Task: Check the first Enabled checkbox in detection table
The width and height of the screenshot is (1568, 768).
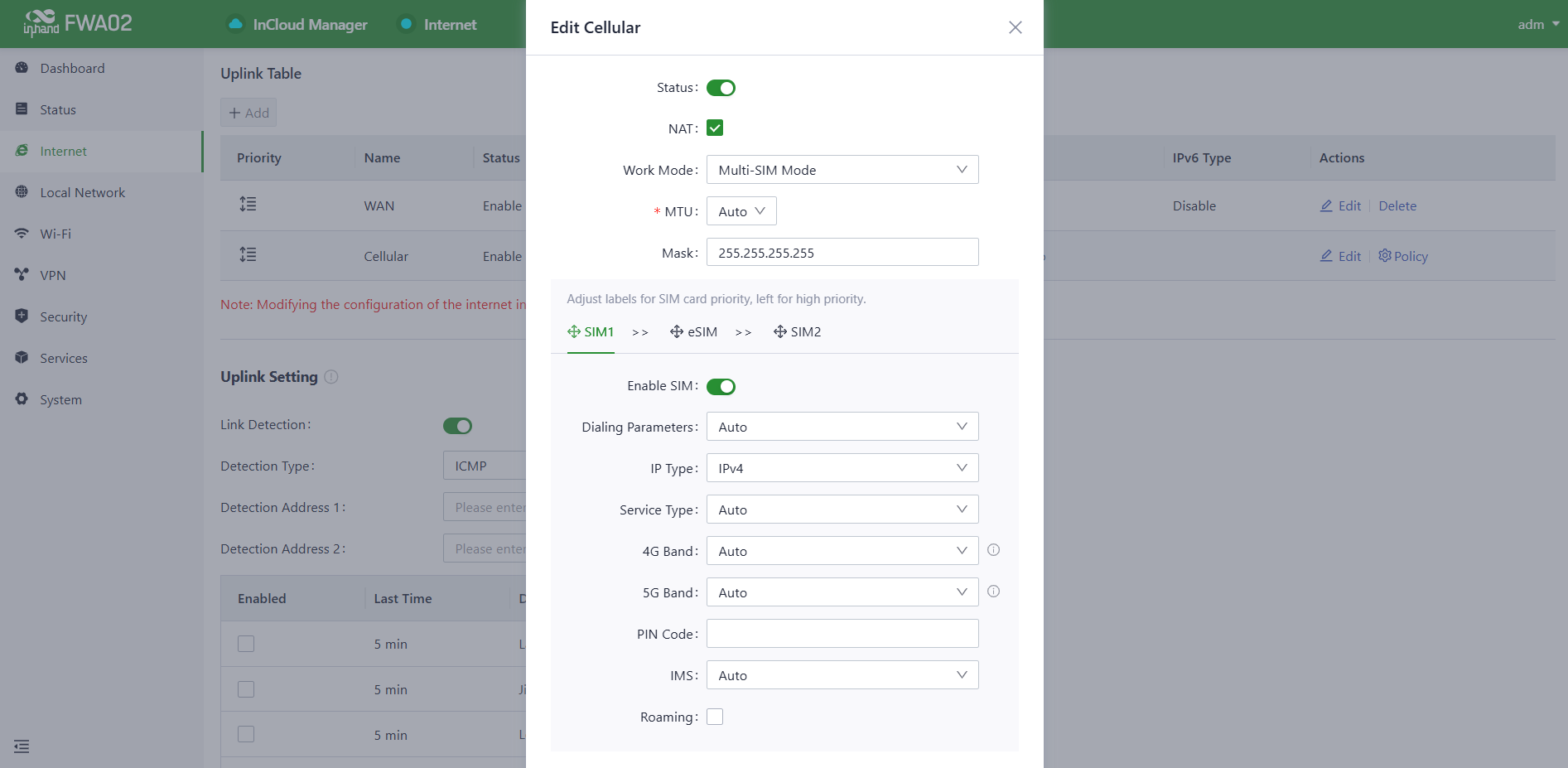Action: click(x=246, y=644)
